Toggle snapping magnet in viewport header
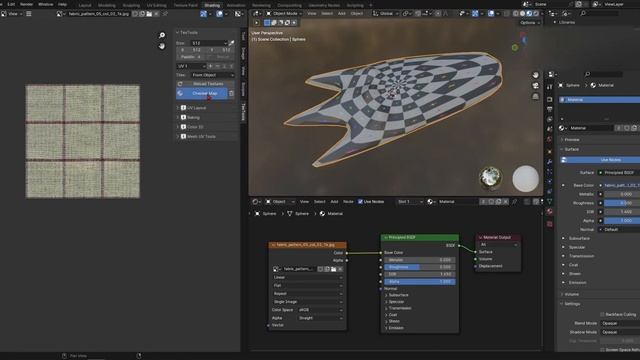 tap(418, 13)
